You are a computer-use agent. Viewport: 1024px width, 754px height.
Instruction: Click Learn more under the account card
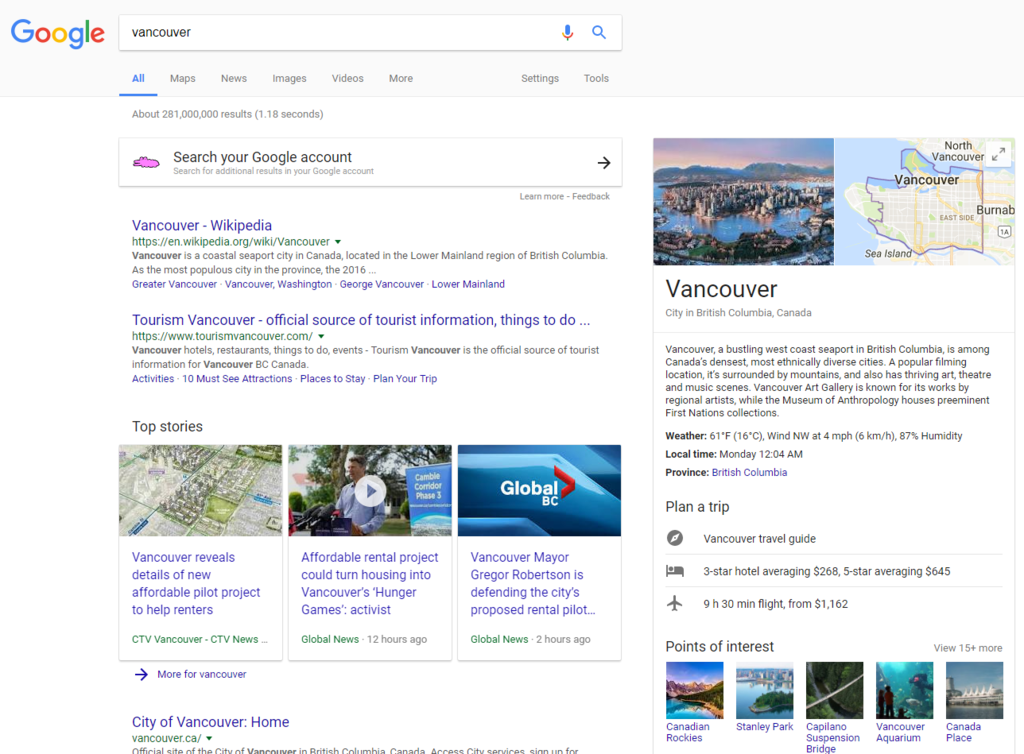[541, 196]
